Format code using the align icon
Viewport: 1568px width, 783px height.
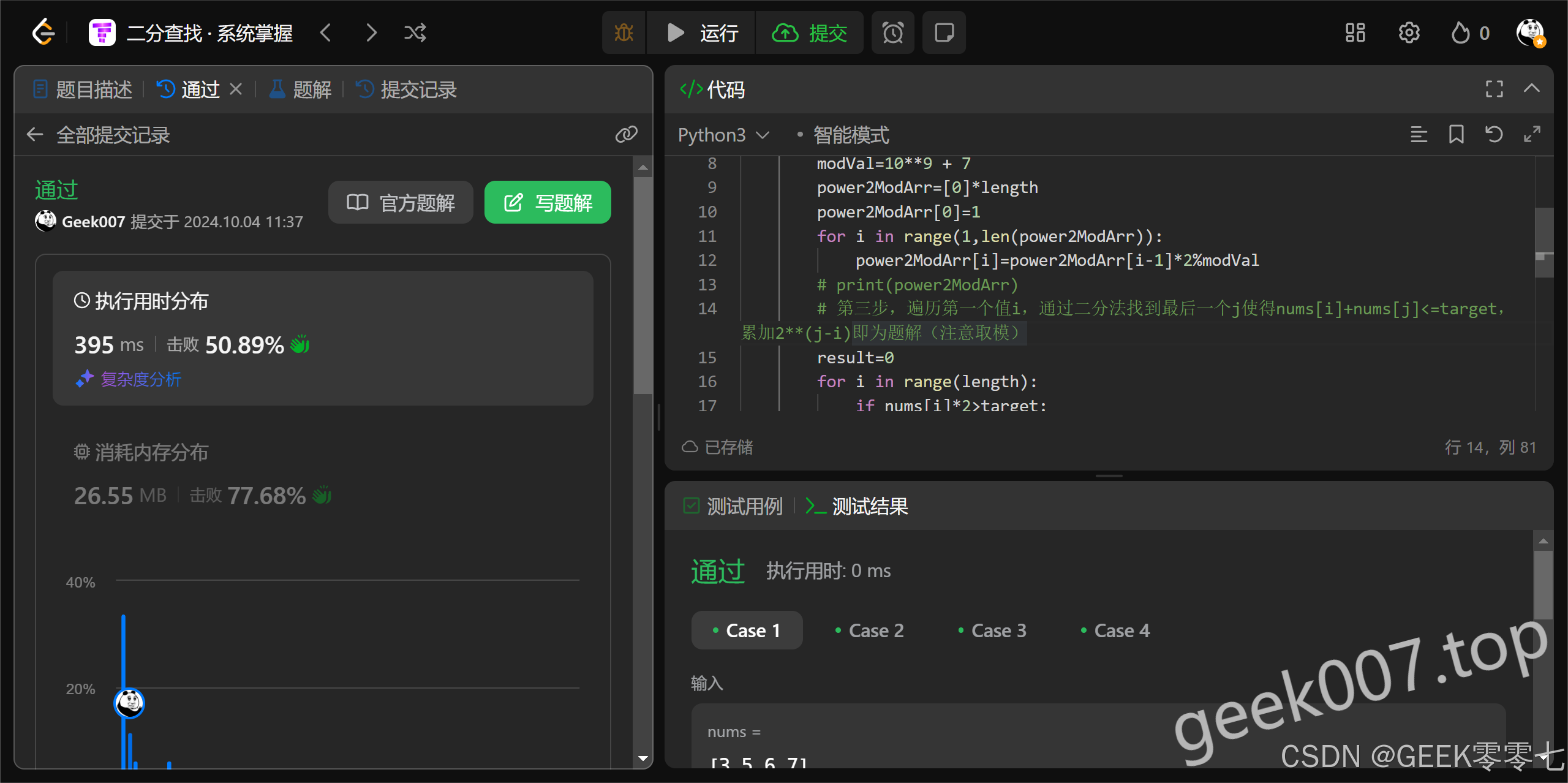coord(1419,134)
